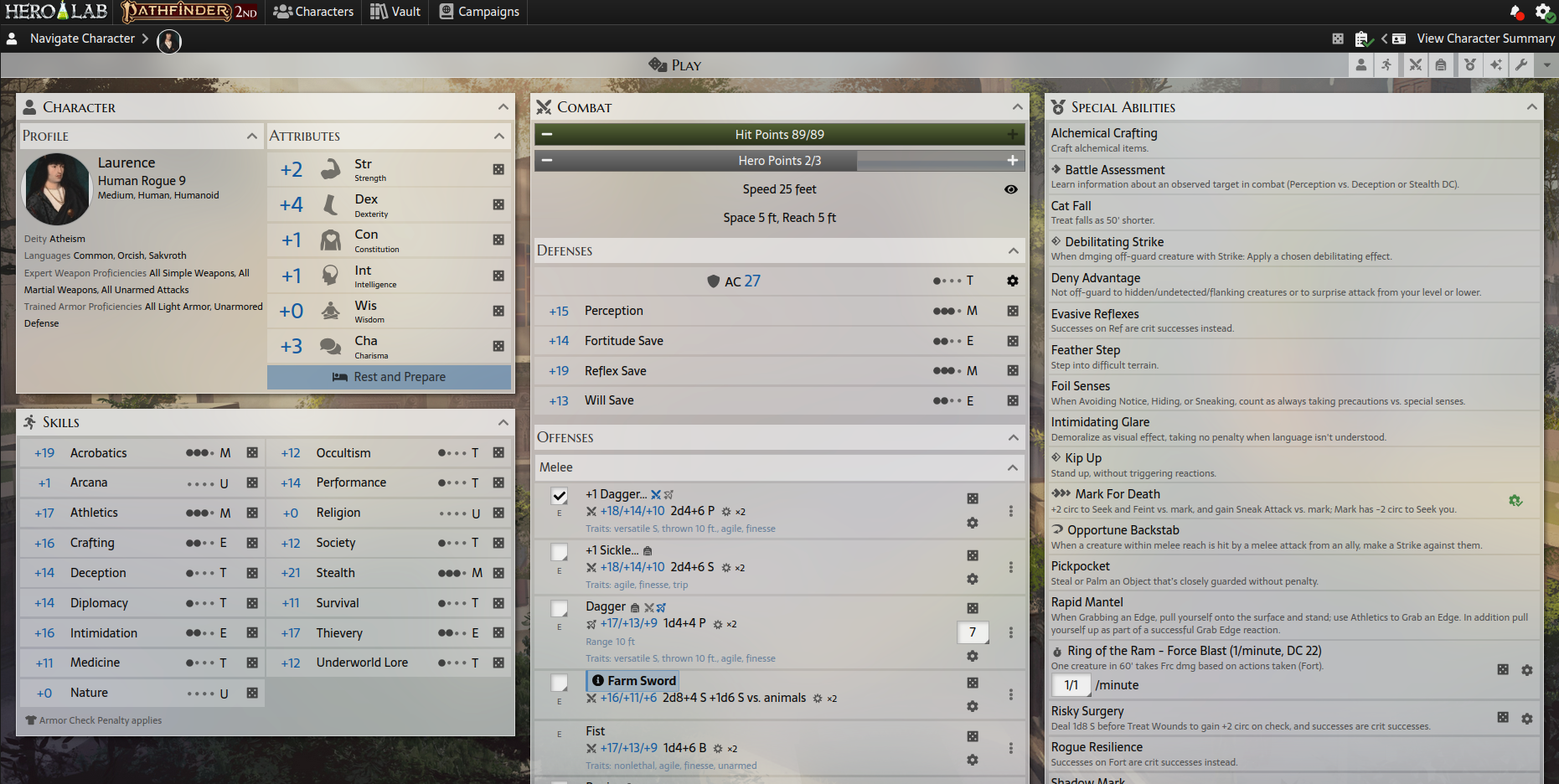
Task: Roll the Perception check dice
Action: [x=1013, y=311]
